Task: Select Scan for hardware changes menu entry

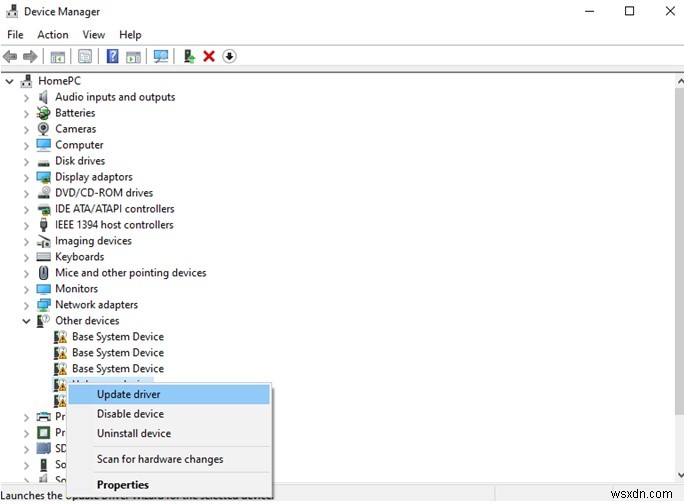Action: (x=169, y=459)
